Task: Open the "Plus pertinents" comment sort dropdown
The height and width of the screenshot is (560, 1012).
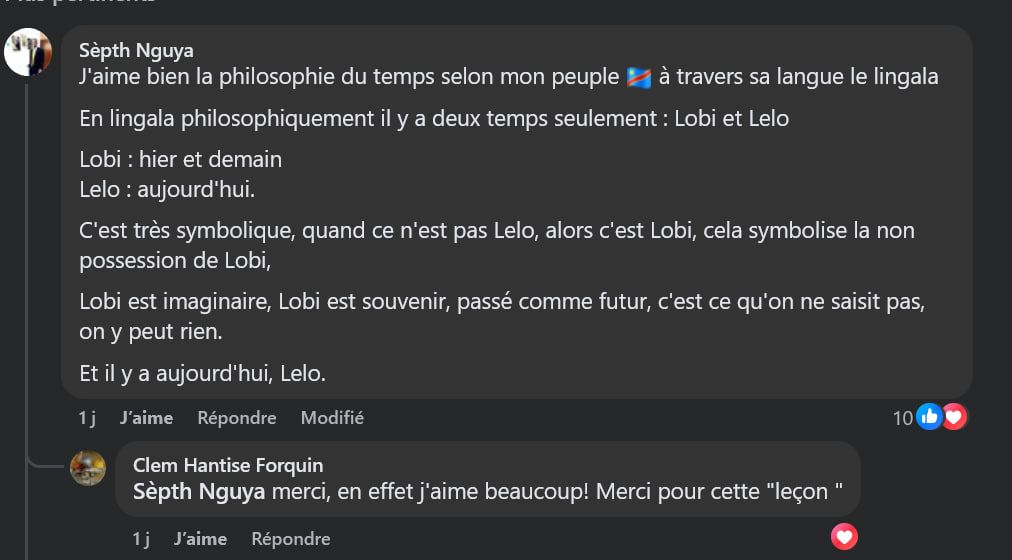Action: coord(80,3)
